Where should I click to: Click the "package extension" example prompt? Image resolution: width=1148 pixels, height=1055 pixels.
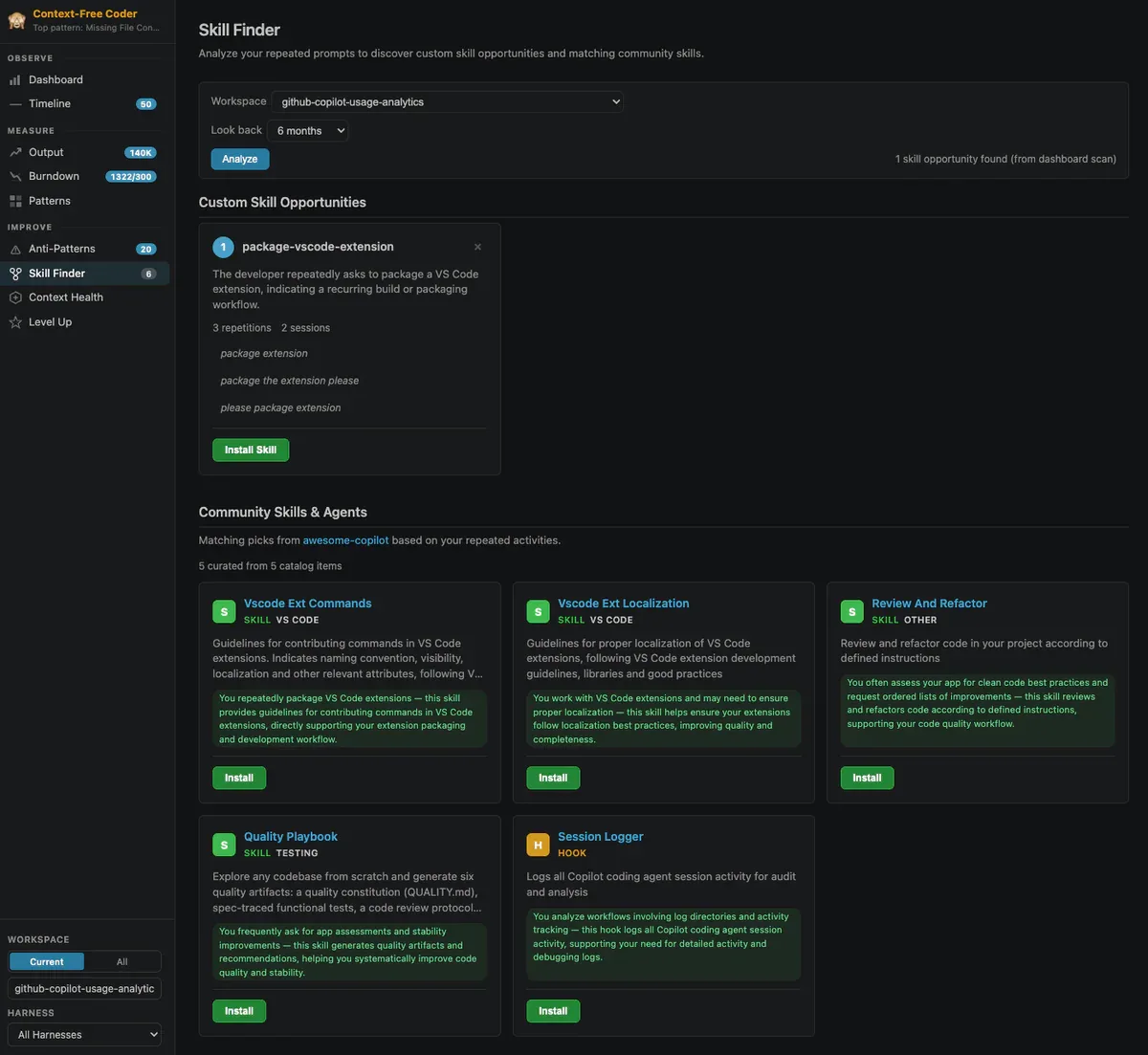click(264, 354)
